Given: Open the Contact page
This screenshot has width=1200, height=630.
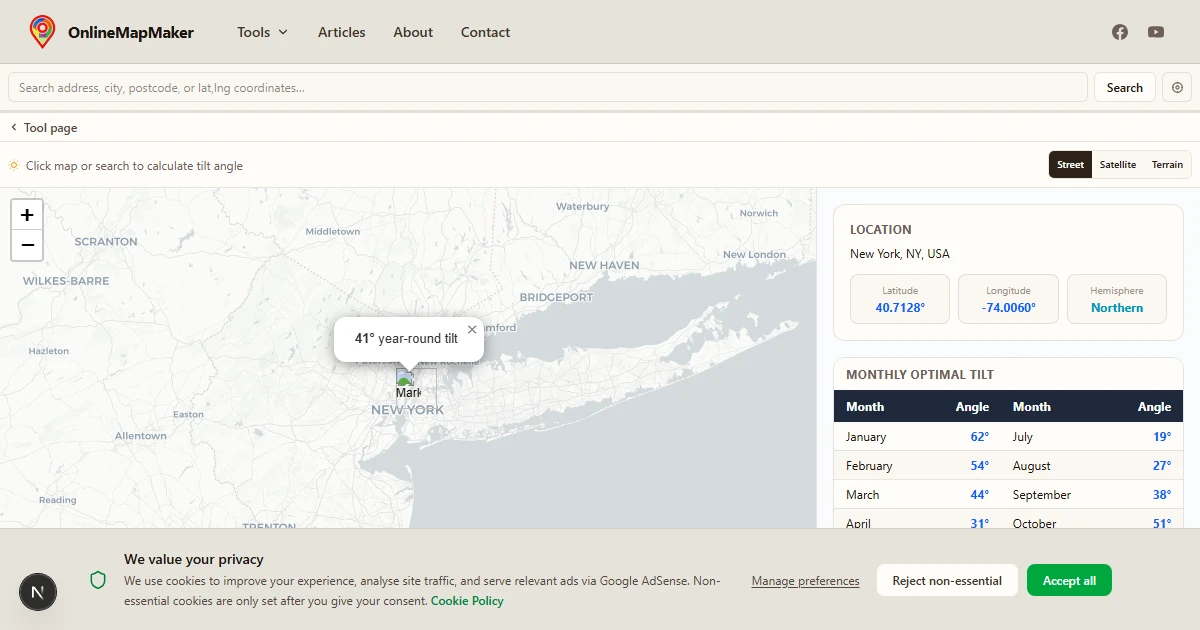Looking at the screenshot, I should pos(485,32).
